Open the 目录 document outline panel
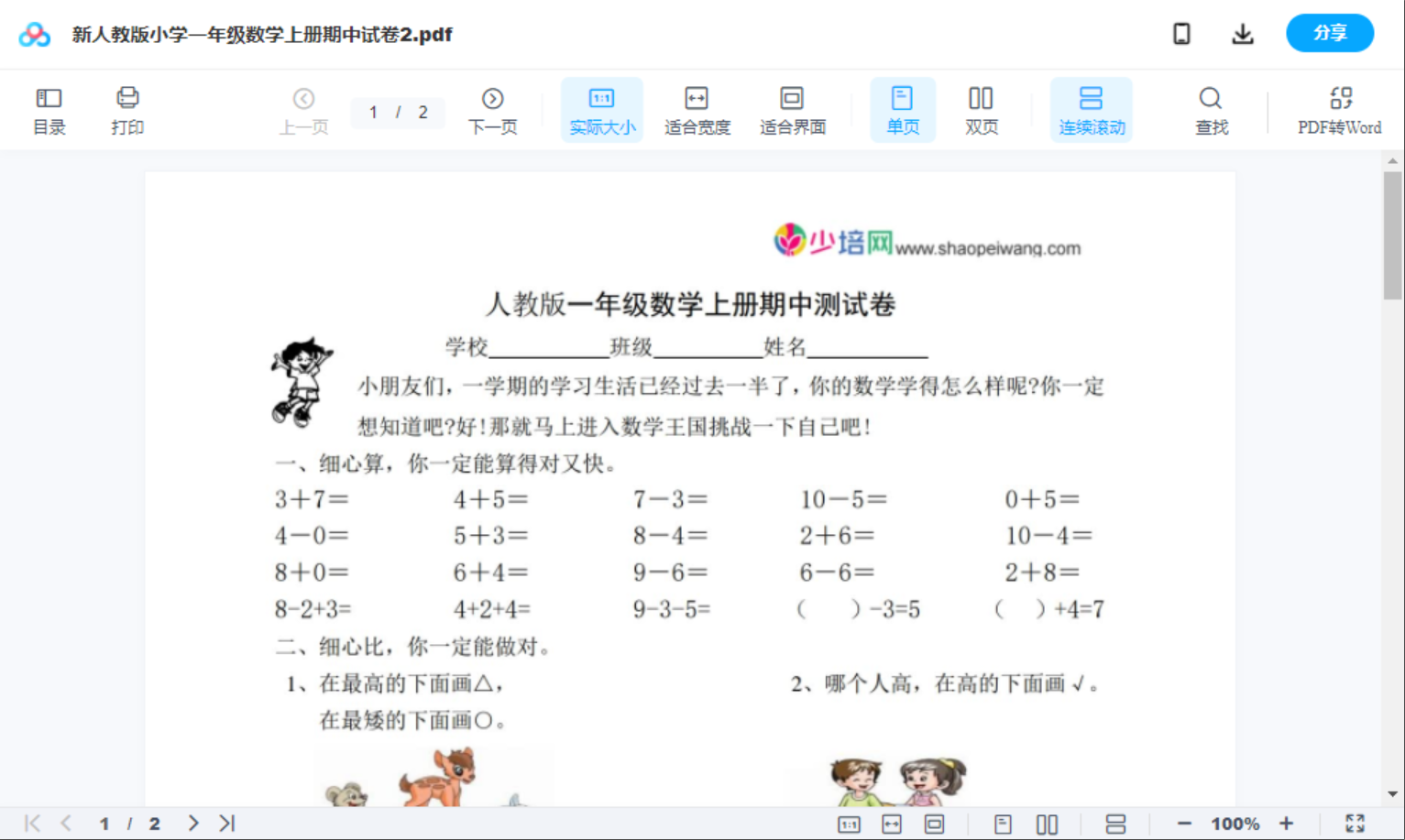 click(x=49, y=109)
